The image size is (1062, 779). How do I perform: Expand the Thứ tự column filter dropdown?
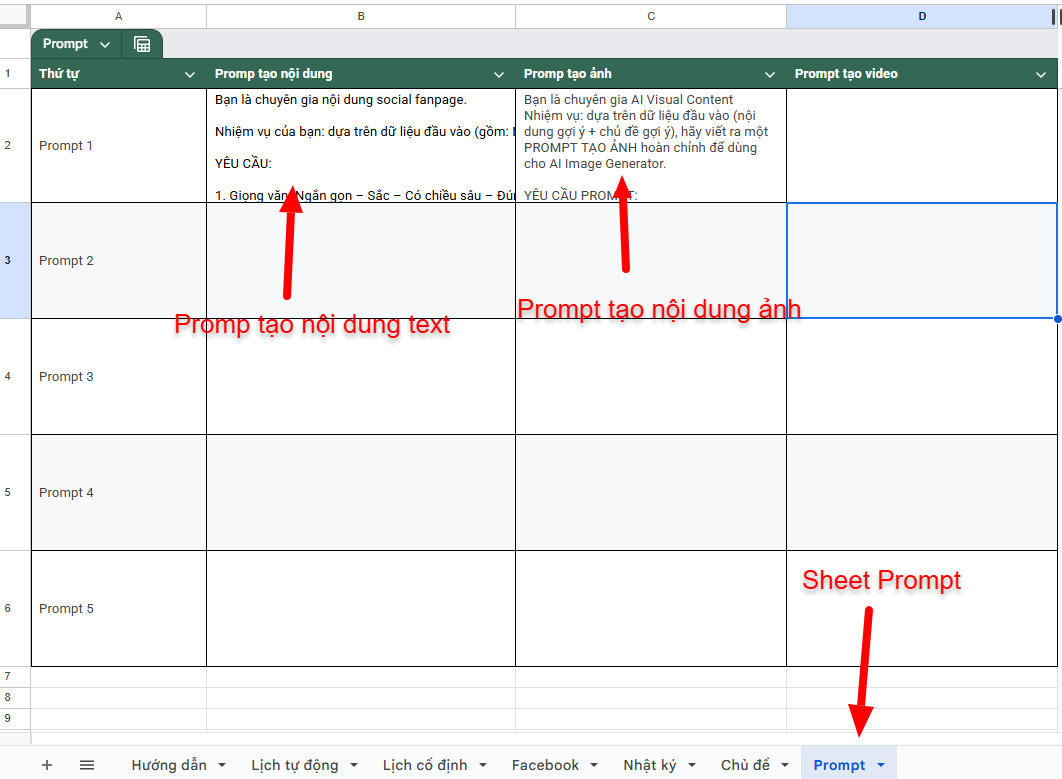(x=190, y=74)
